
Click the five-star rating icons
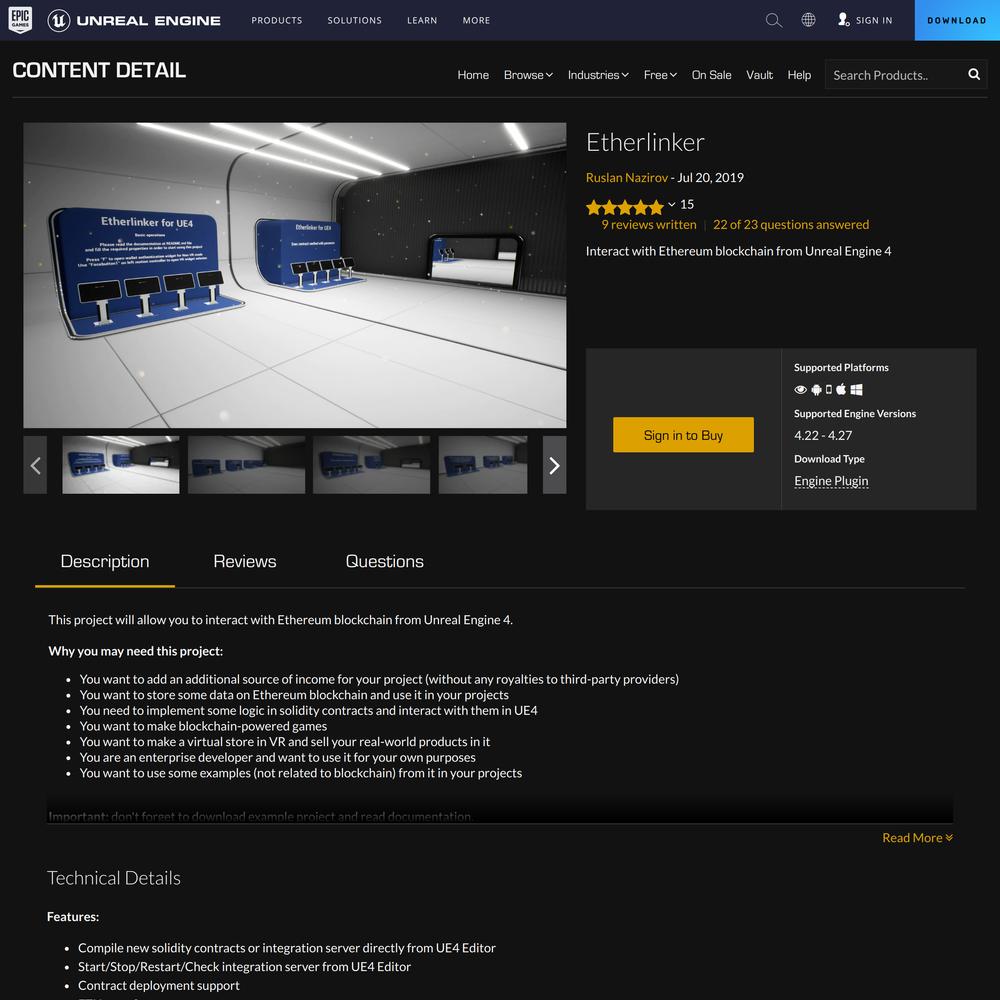[625, 207]
